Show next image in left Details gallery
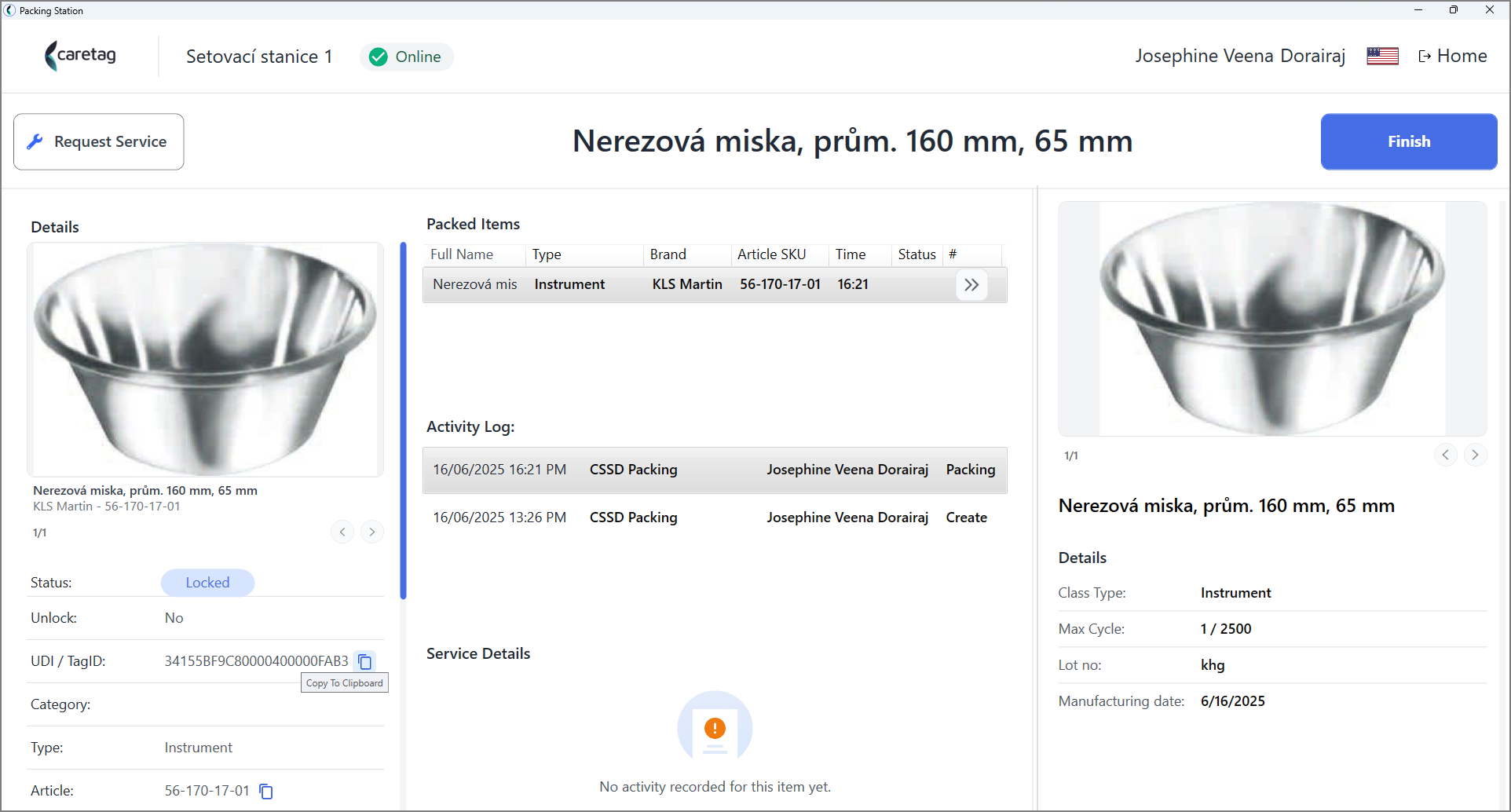Viewport: 1511px width, 812px height. pos(372,532)
